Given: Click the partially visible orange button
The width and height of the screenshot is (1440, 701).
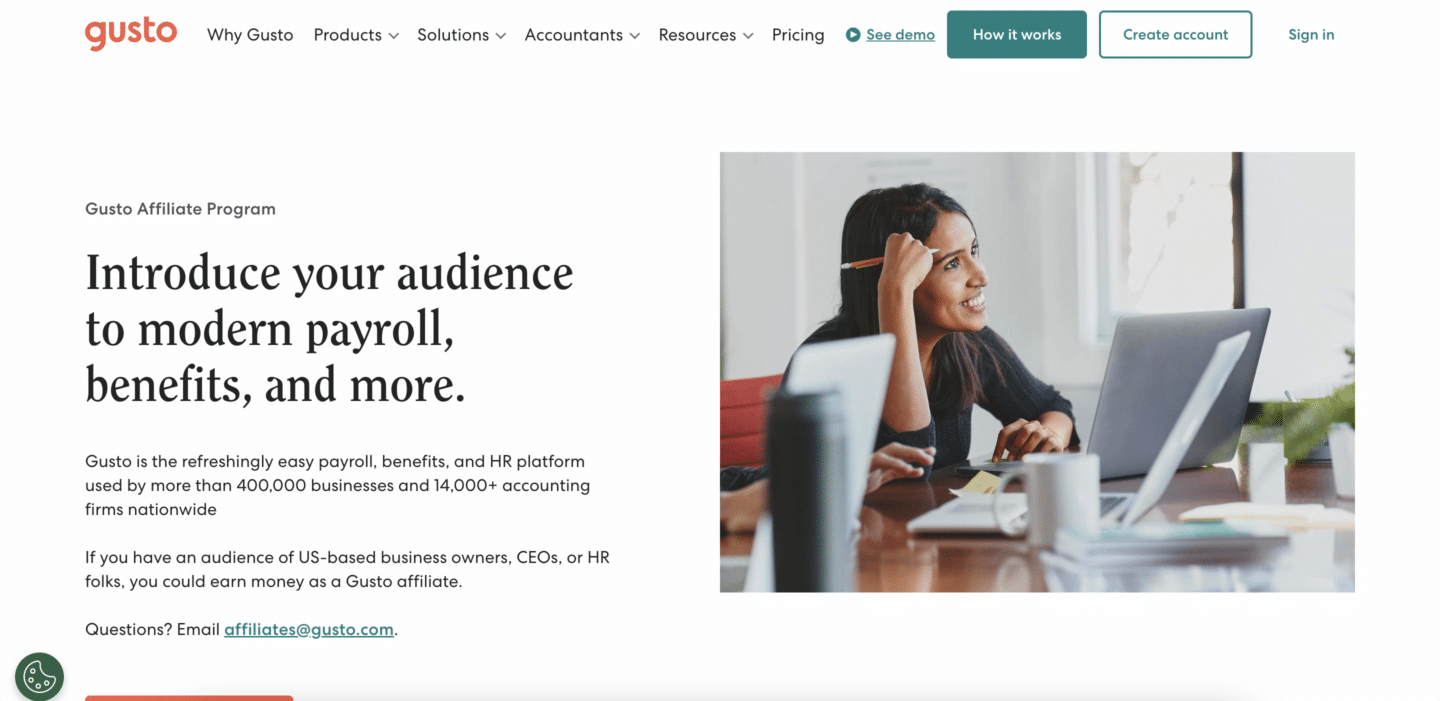Looking at the screenshot, I should pyautogui.click(x=189, y=697).
